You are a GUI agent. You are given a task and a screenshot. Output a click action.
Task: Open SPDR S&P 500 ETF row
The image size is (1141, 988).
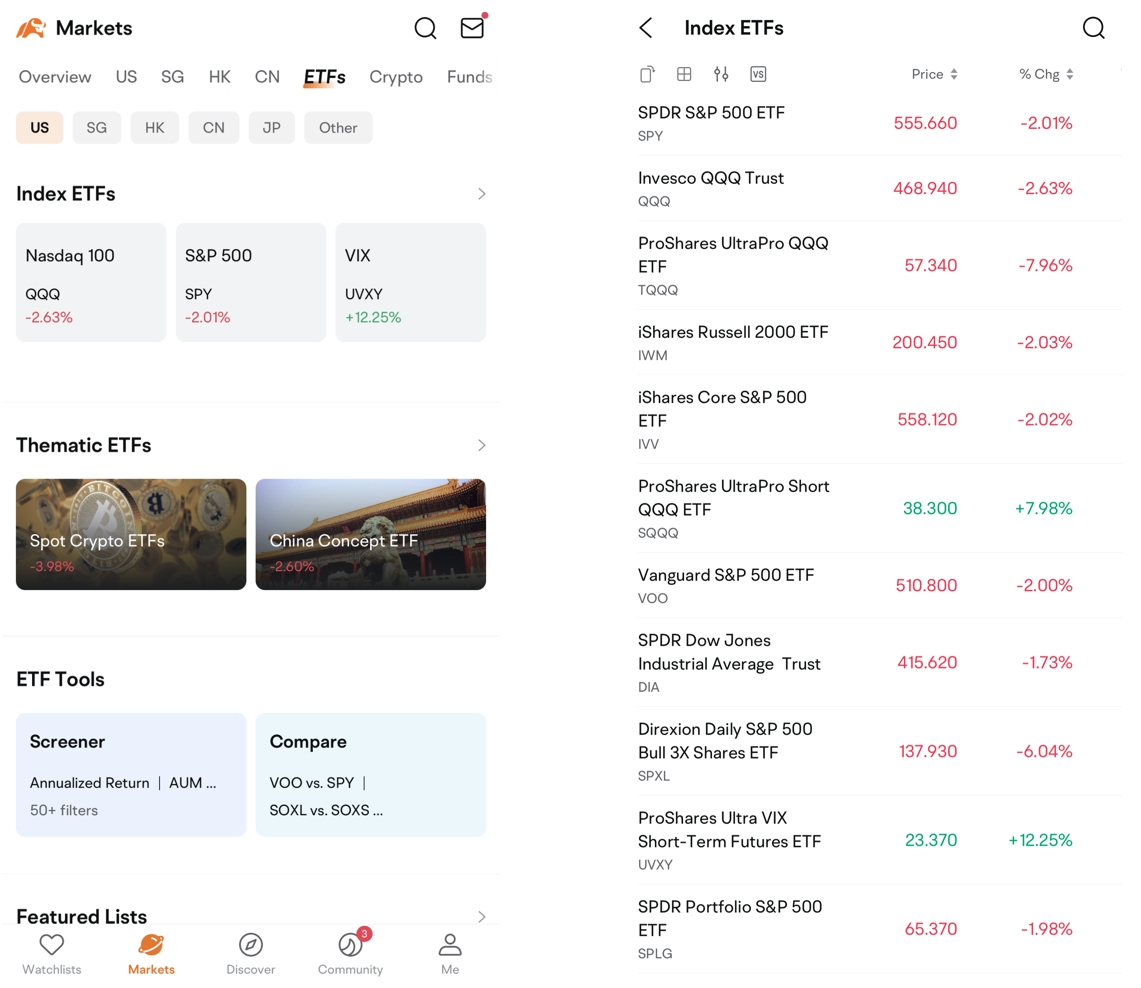(879, 123)
